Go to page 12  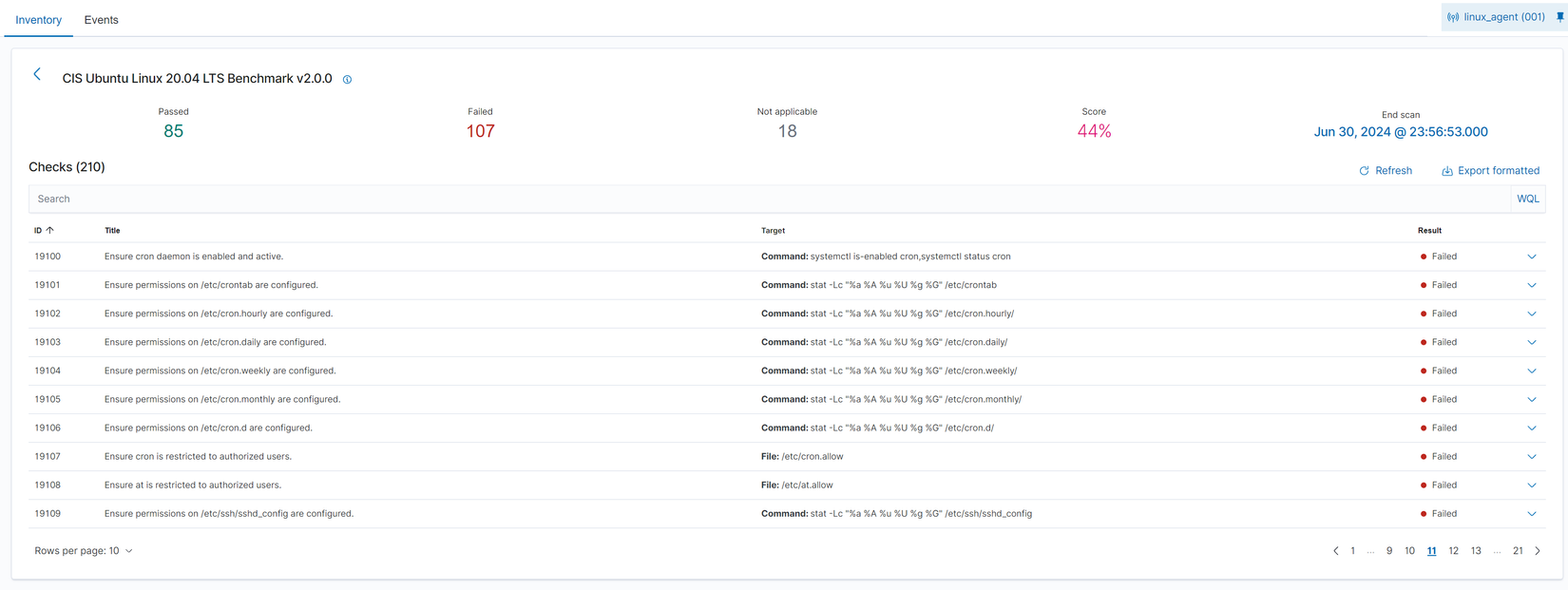(x=1454, y=551)
